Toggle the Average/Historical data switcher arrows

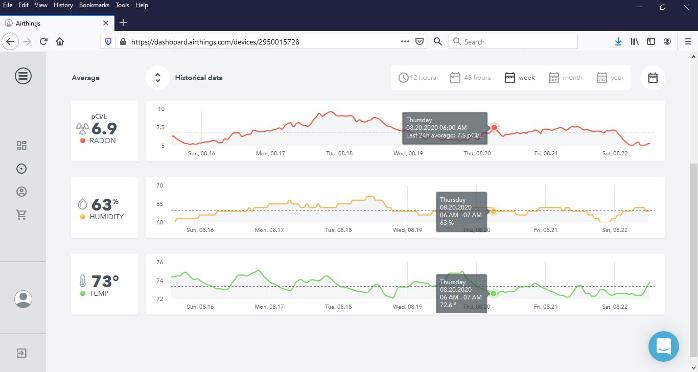coord(158,78)
